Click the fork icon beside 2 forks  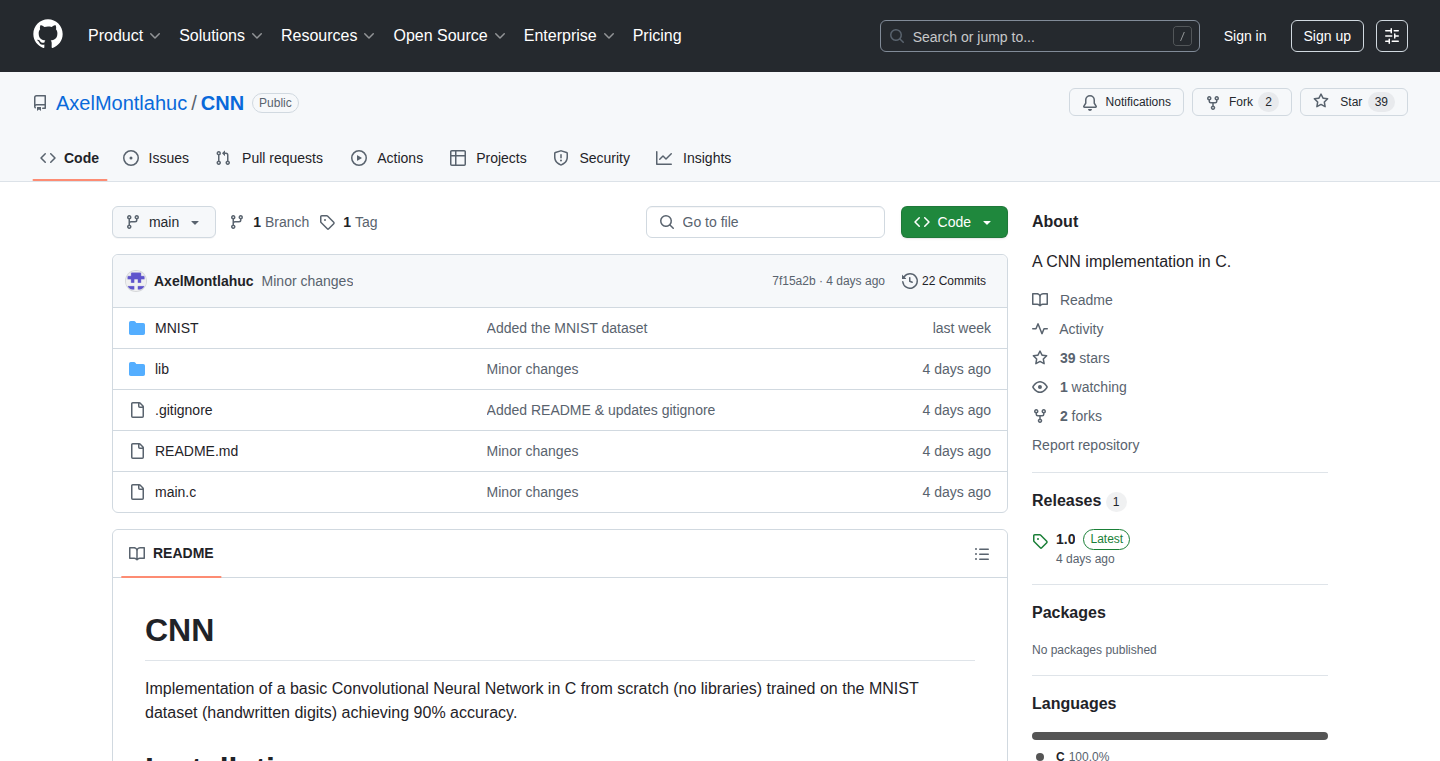coord(1040,416)
